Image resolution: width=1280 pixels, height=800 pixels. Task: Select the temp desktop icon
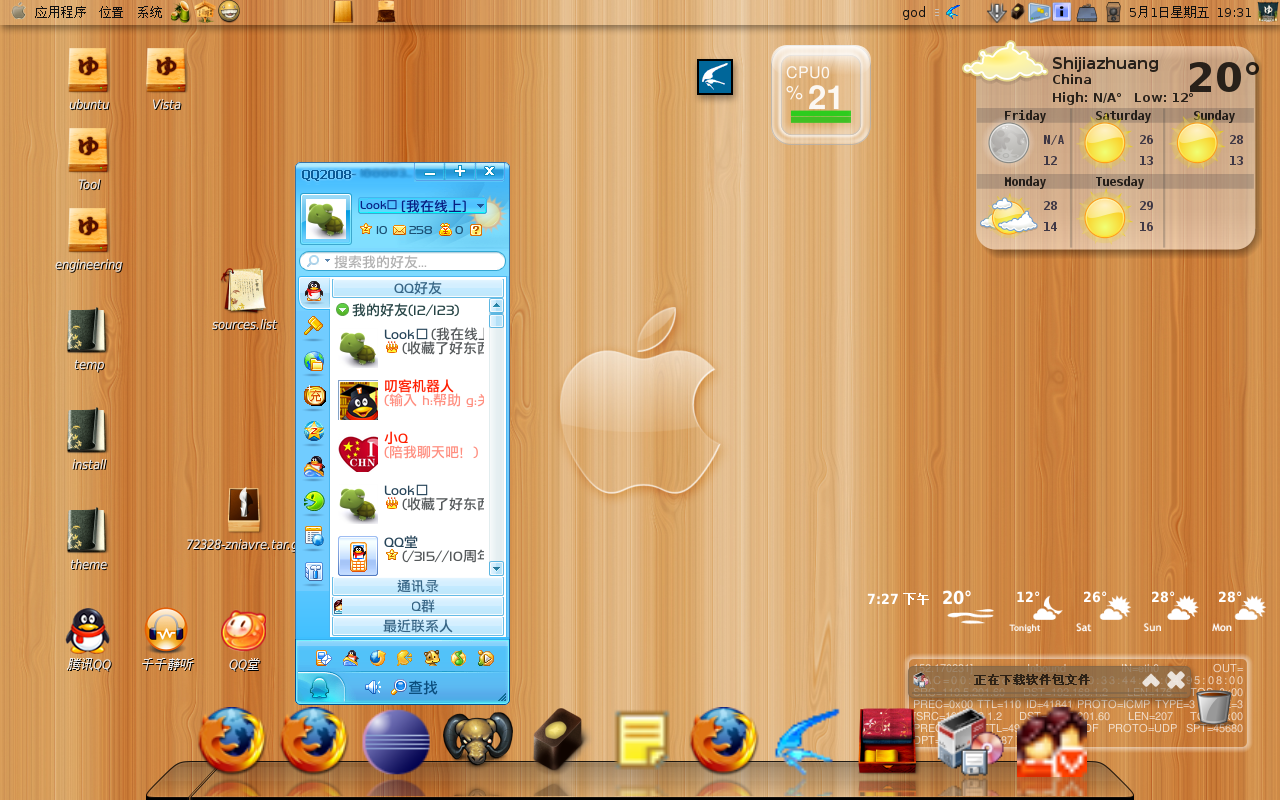click(x=88, y=331)
